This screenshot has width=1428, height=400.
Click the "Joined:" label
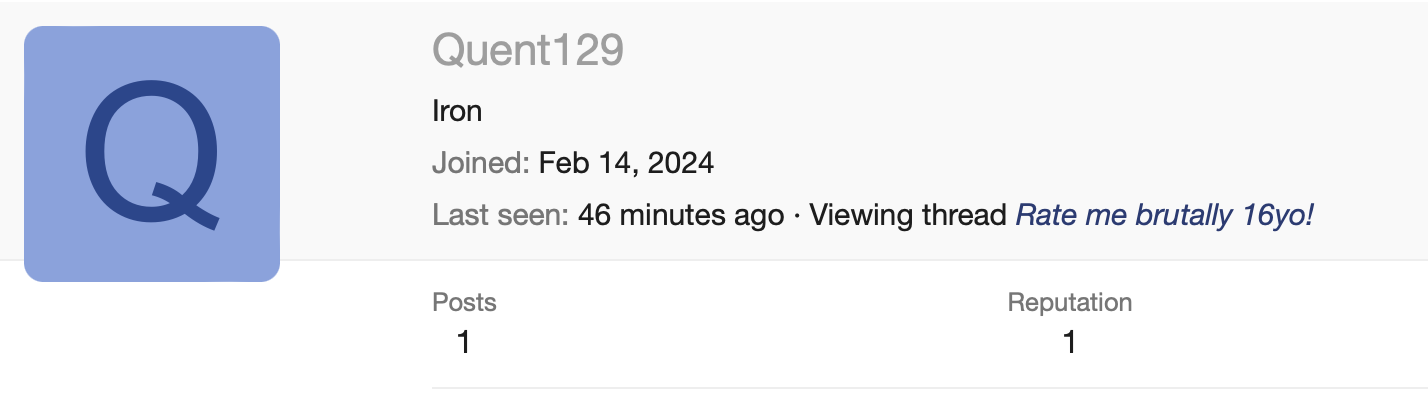[481, 163]
